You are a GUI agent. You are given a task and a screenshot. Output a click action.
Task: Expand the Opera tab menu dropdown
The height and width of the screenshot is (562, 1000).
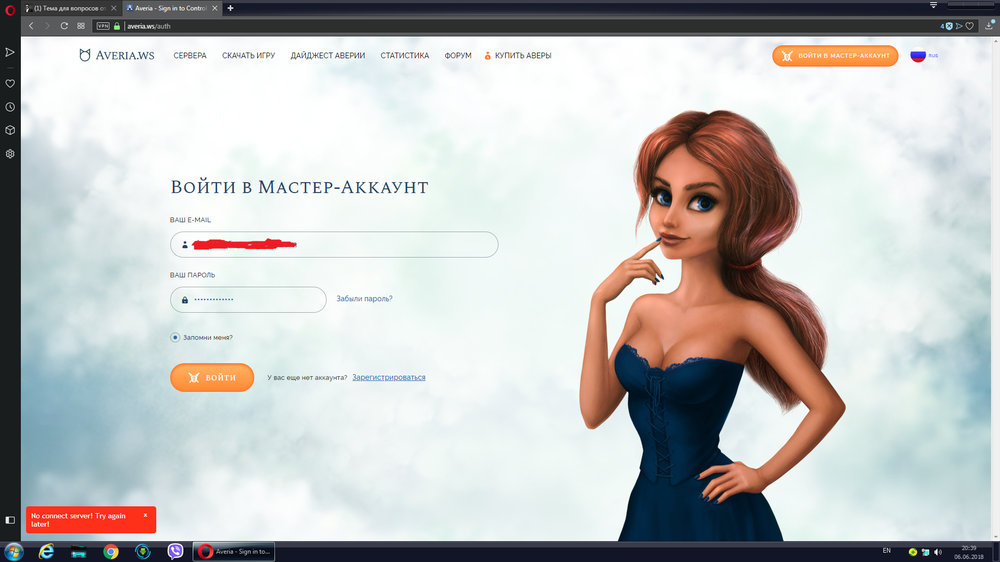point(933,6)
